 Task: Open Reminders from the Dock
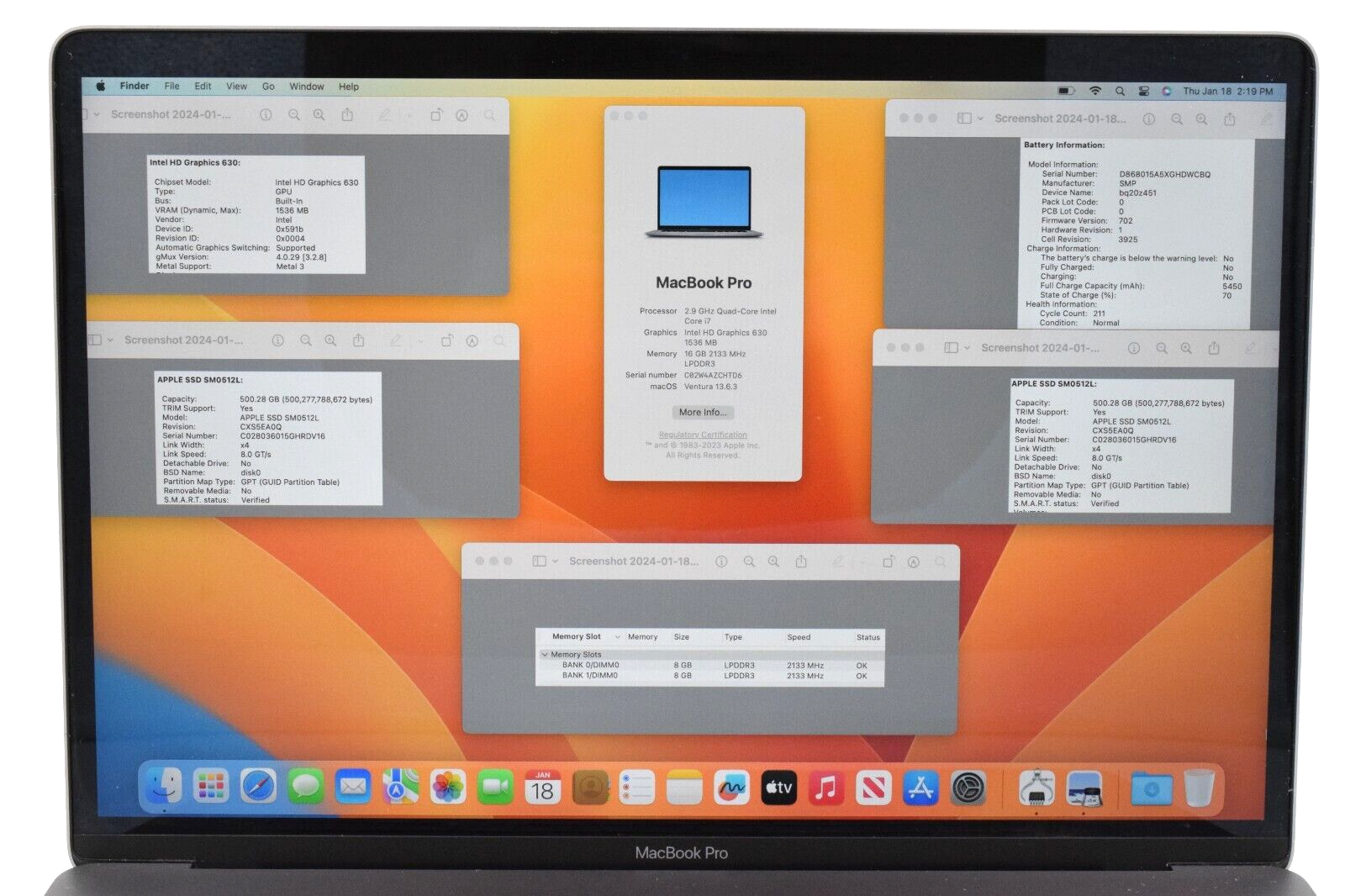(637, 787)
